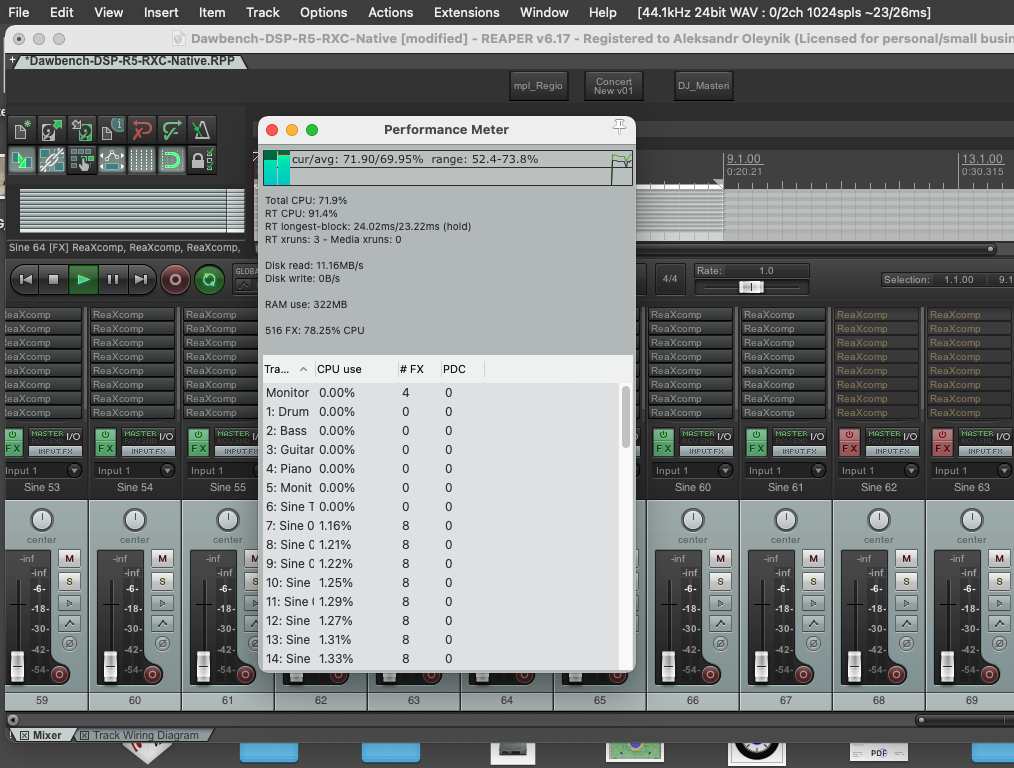The height and width of the screenshot is (768, 1014).
Task: Click the New Project toolbar icon
Action: click(x=21, y=131)
